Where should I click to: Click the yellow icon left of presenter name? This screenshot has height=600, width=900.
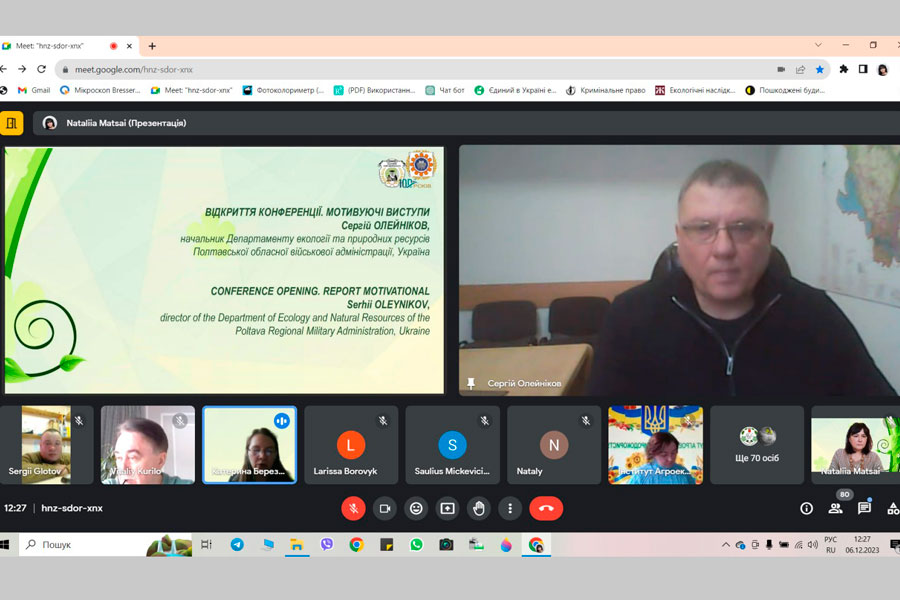pos(11,123)
